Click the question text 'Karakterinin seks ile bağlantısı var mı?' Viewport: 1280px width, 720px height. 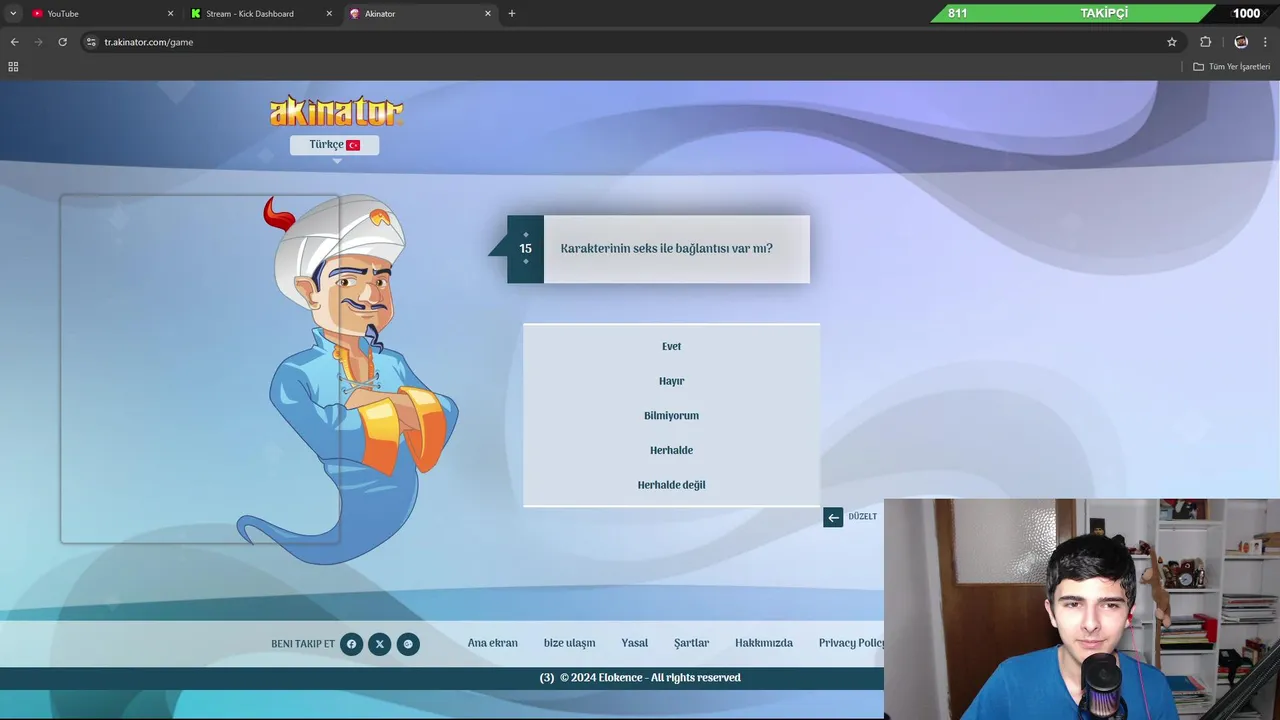coord(666,249)
